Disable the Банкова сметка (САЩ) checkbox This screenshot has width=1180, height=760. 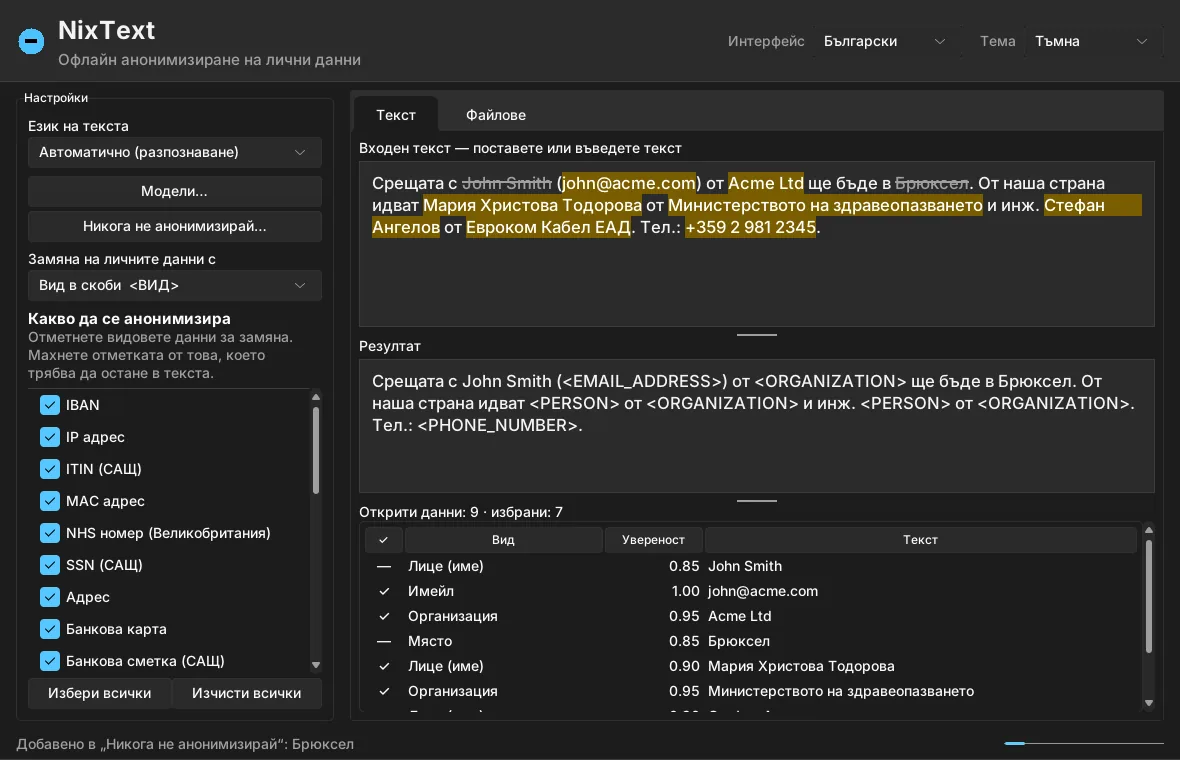coord(50,661)
